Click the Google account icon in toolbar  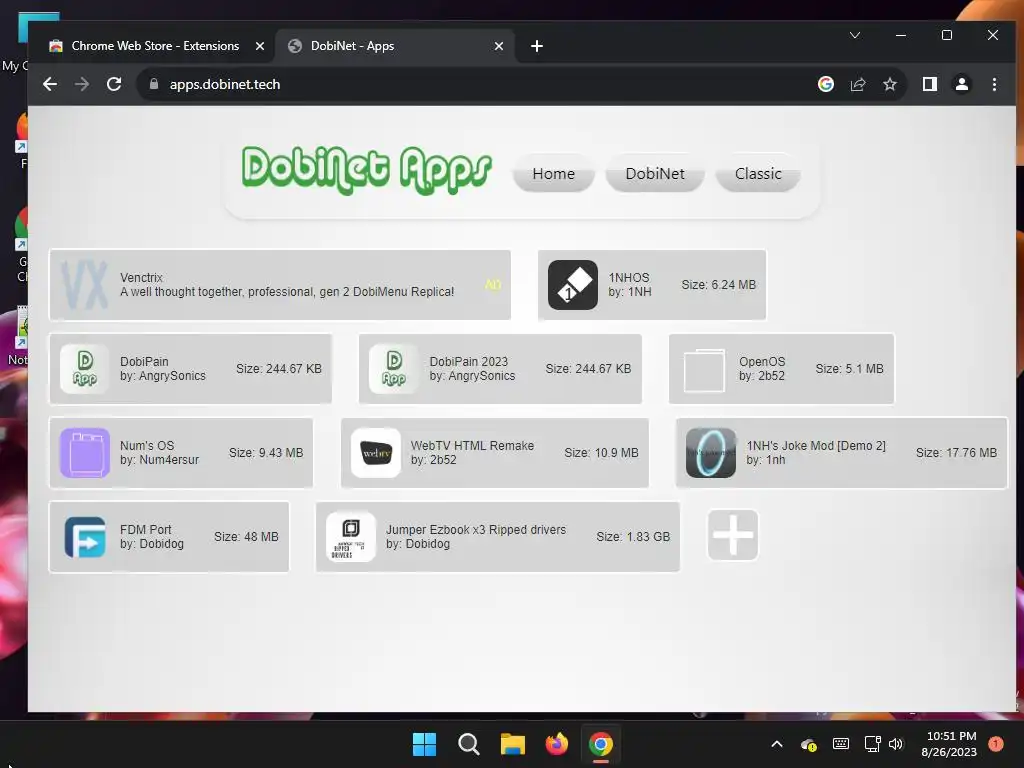(825, 84)
